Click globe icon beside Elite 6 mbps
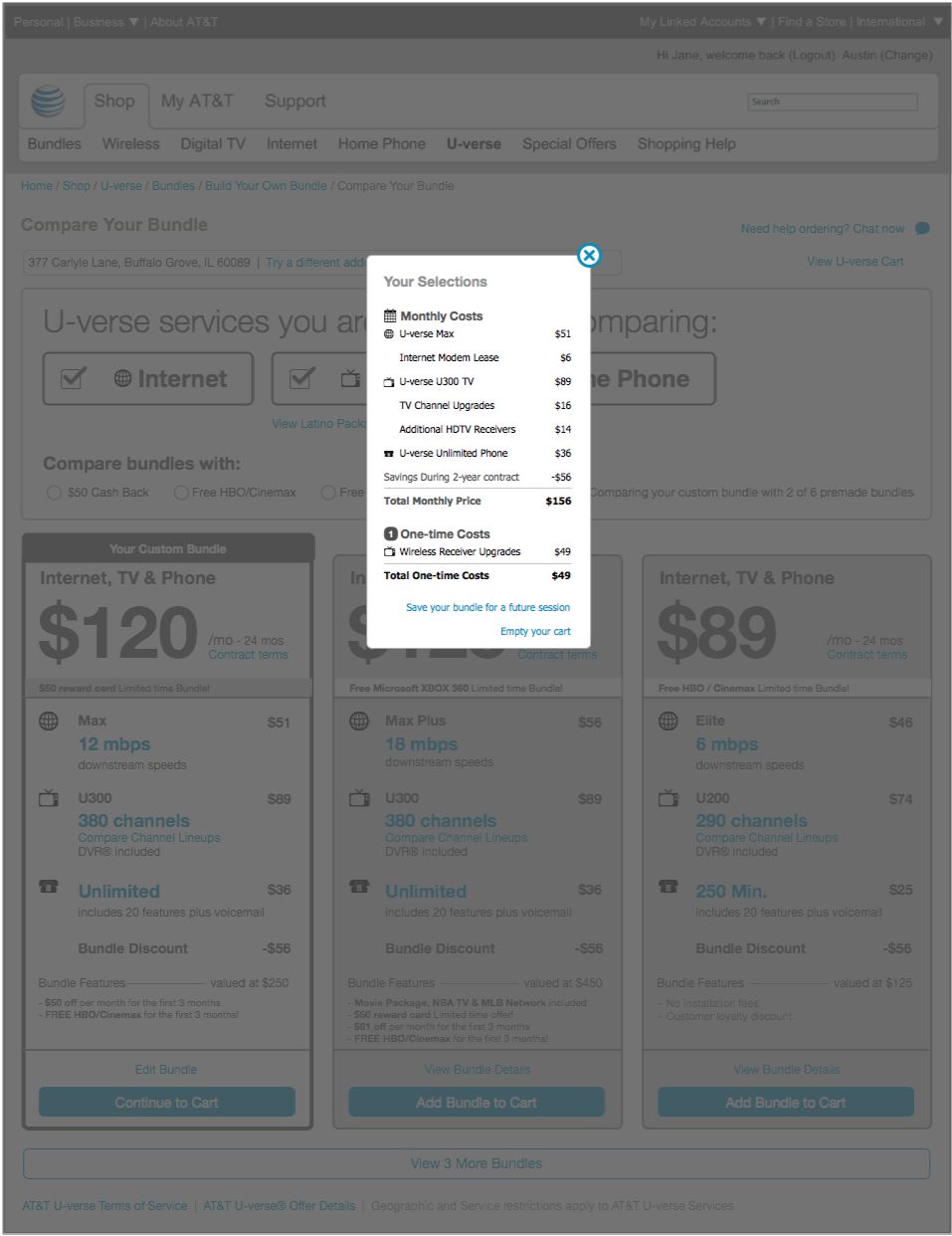This screenshot has width=952, height=1236. coord(667,721)
